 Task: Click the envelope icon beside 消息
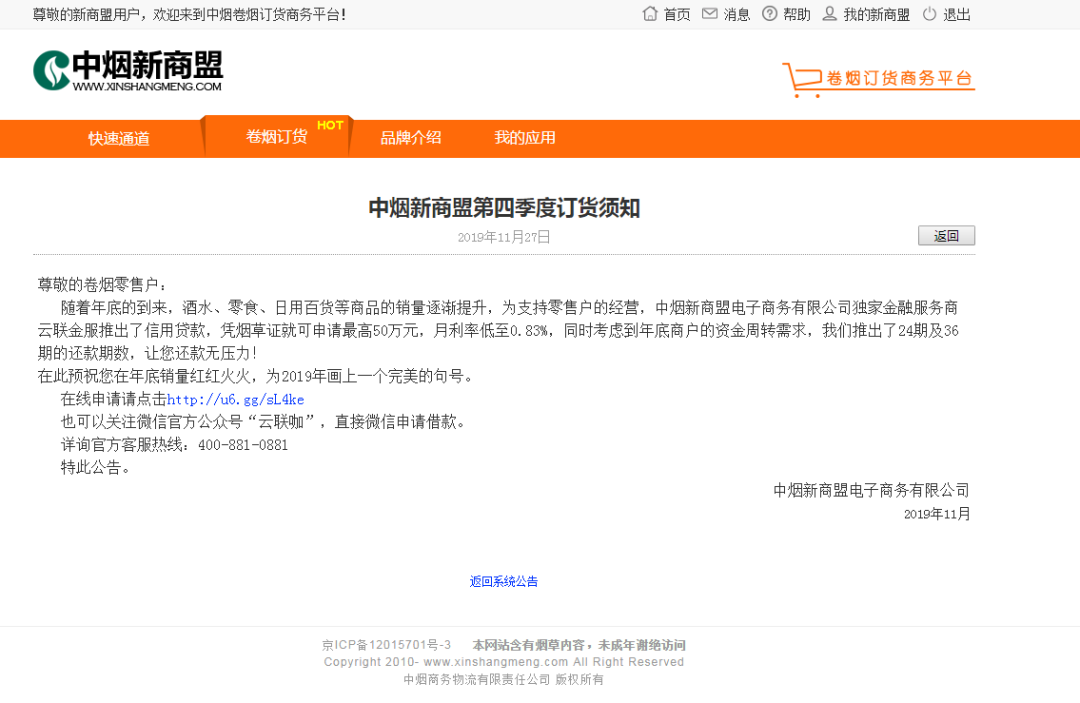point(709,14)
